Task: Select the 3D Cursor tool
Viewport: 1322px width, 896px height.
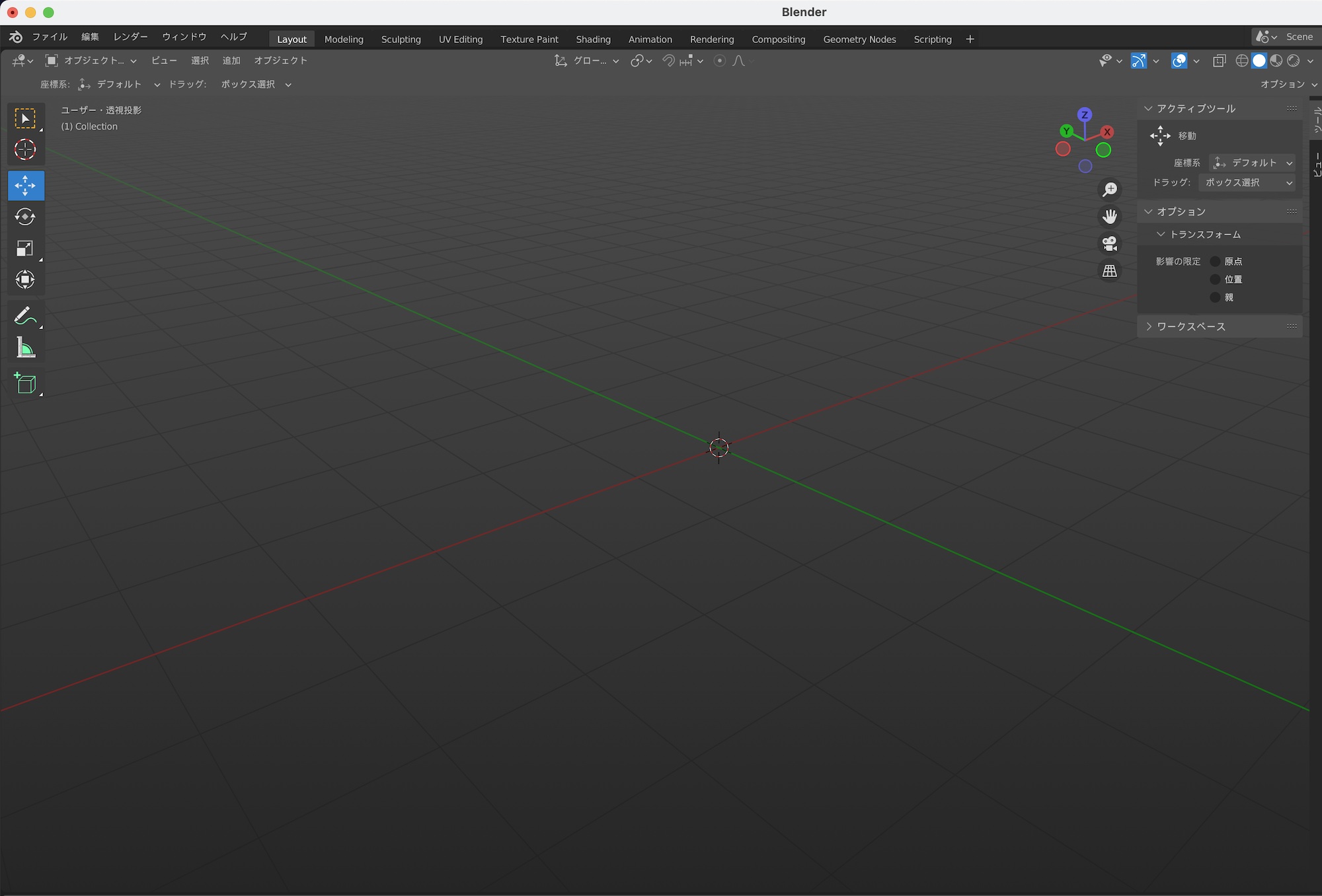Action: point(25,150)
